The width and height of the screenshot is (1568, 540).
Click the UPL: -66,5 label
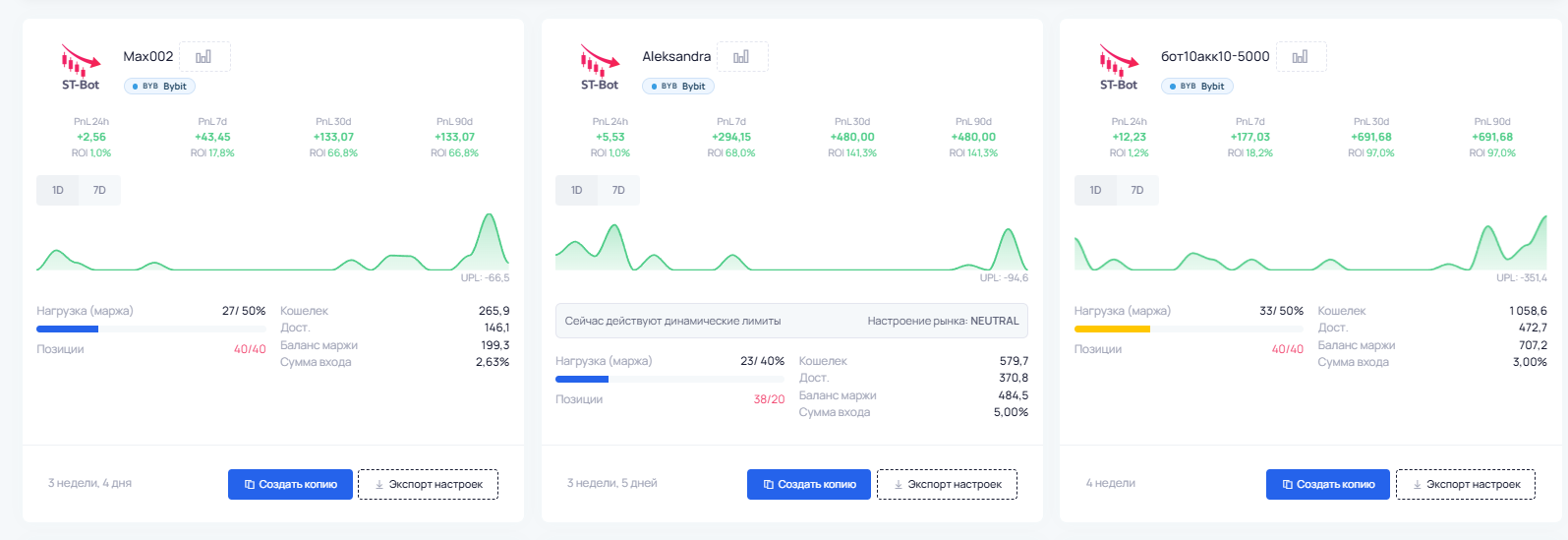485,278
